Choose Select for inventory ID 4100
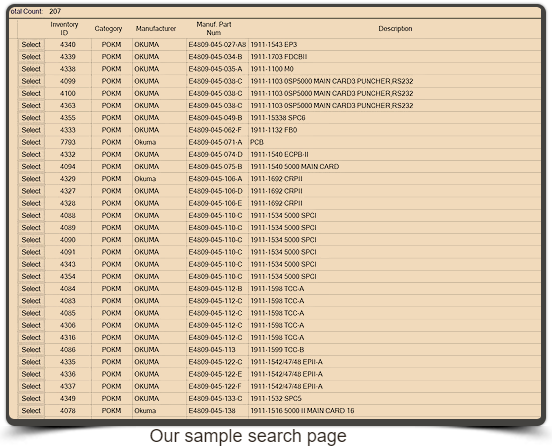The width and height of the screenshot is (552, 447). [31, 93]
